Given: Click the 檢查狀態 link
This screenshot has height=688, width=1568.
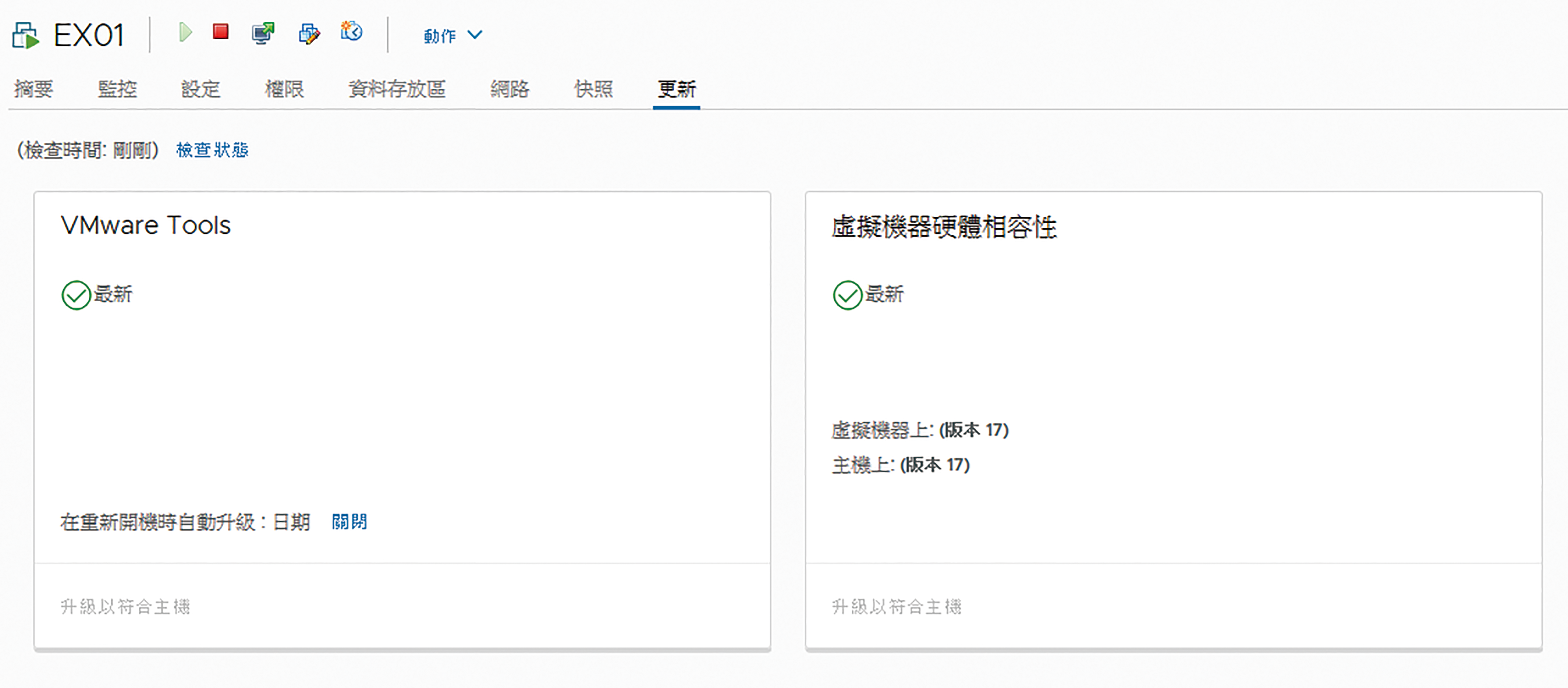Looking at the screenshot, I should (212, 150).
